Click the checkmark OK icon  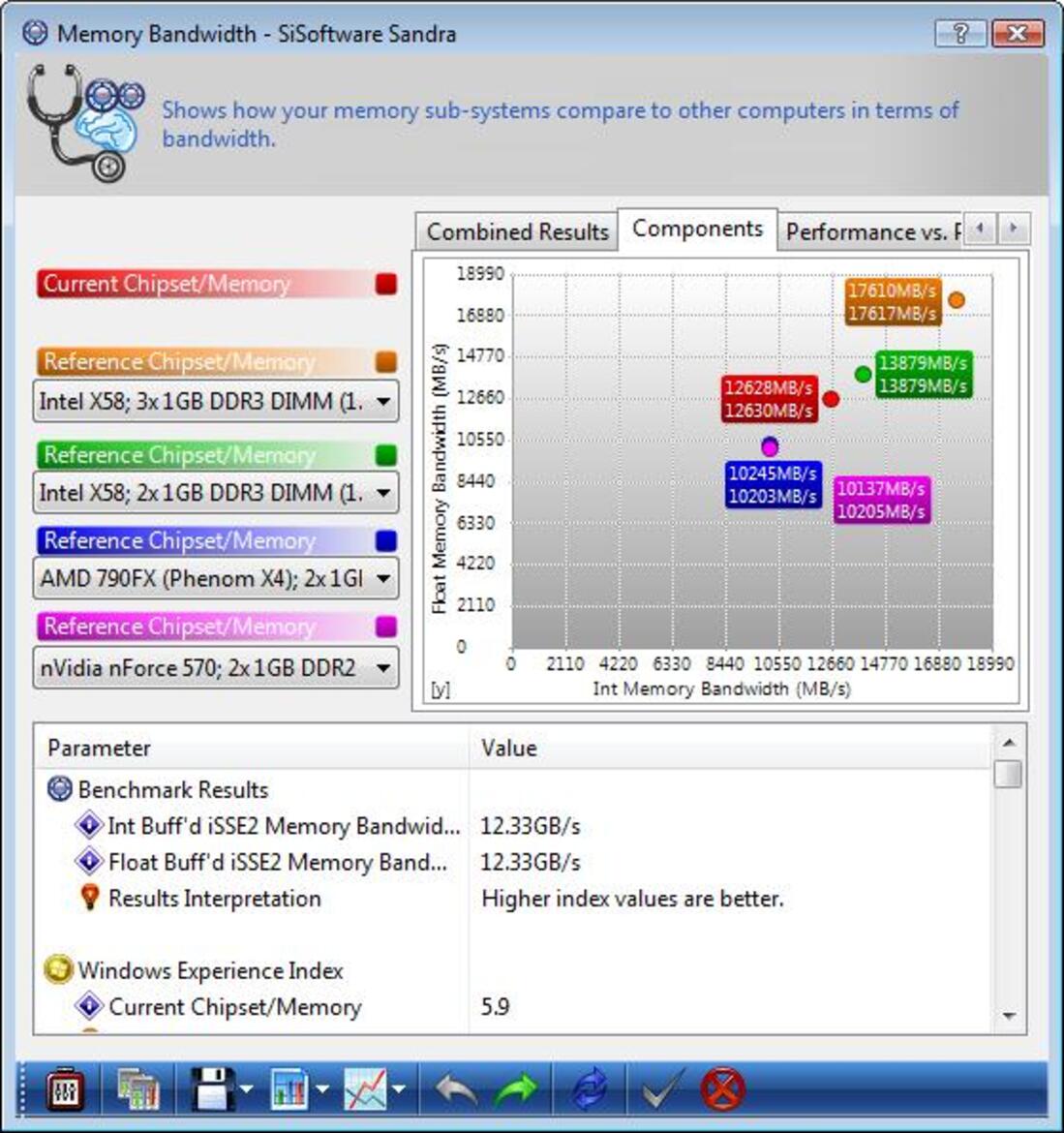(662, 1089)
